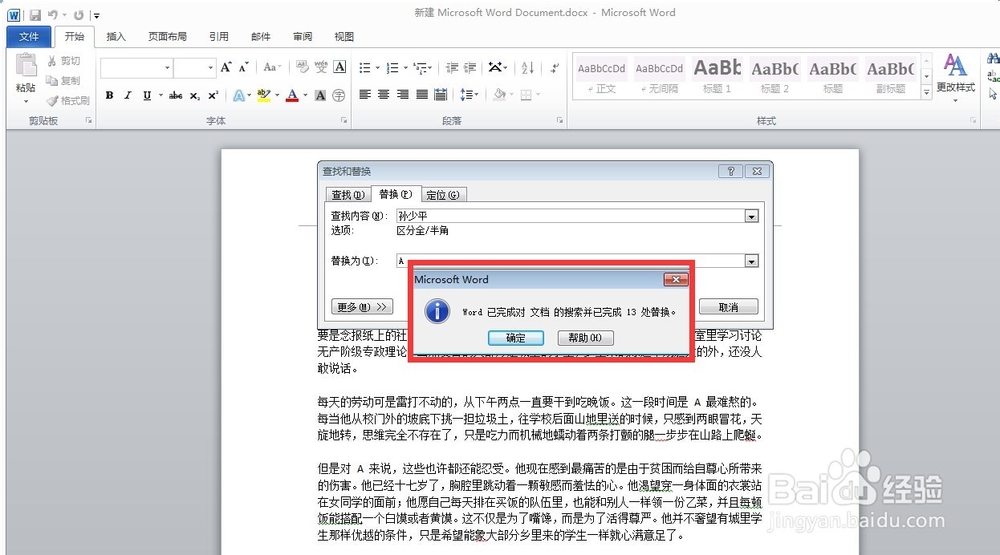Click the Character Shading icon
Image resolution: width=1000 pixels, height=555 pixels.
coord(321,95)
